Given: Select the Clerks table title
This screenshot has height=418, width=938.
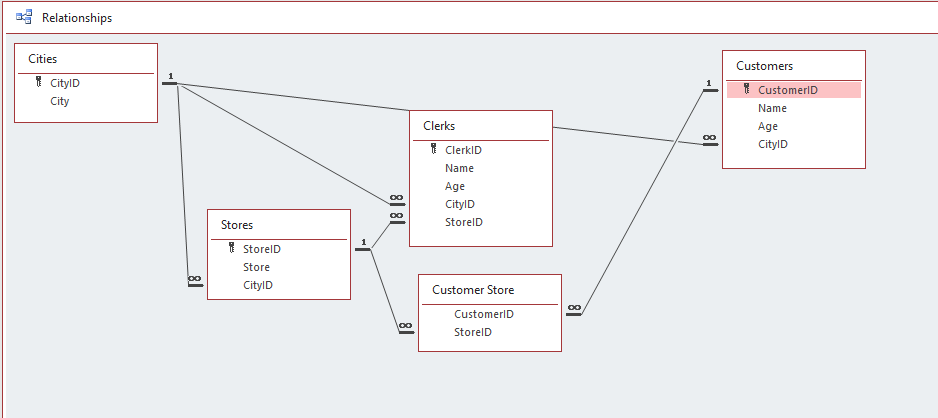Looking at the screenshot, I should pyautogui.click(x=439, y=126).
